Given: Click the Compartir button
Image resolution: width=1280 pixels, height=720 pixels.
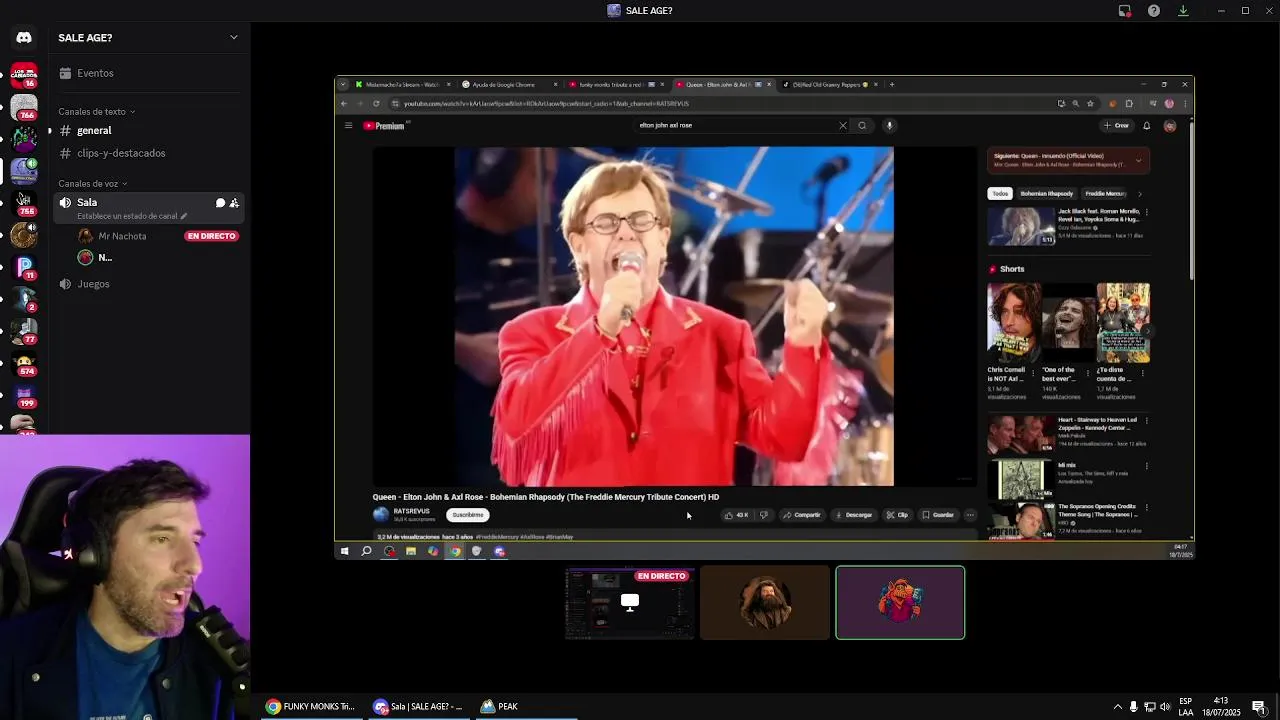Looking at the screenshot, I should click(x=802, y=515).
